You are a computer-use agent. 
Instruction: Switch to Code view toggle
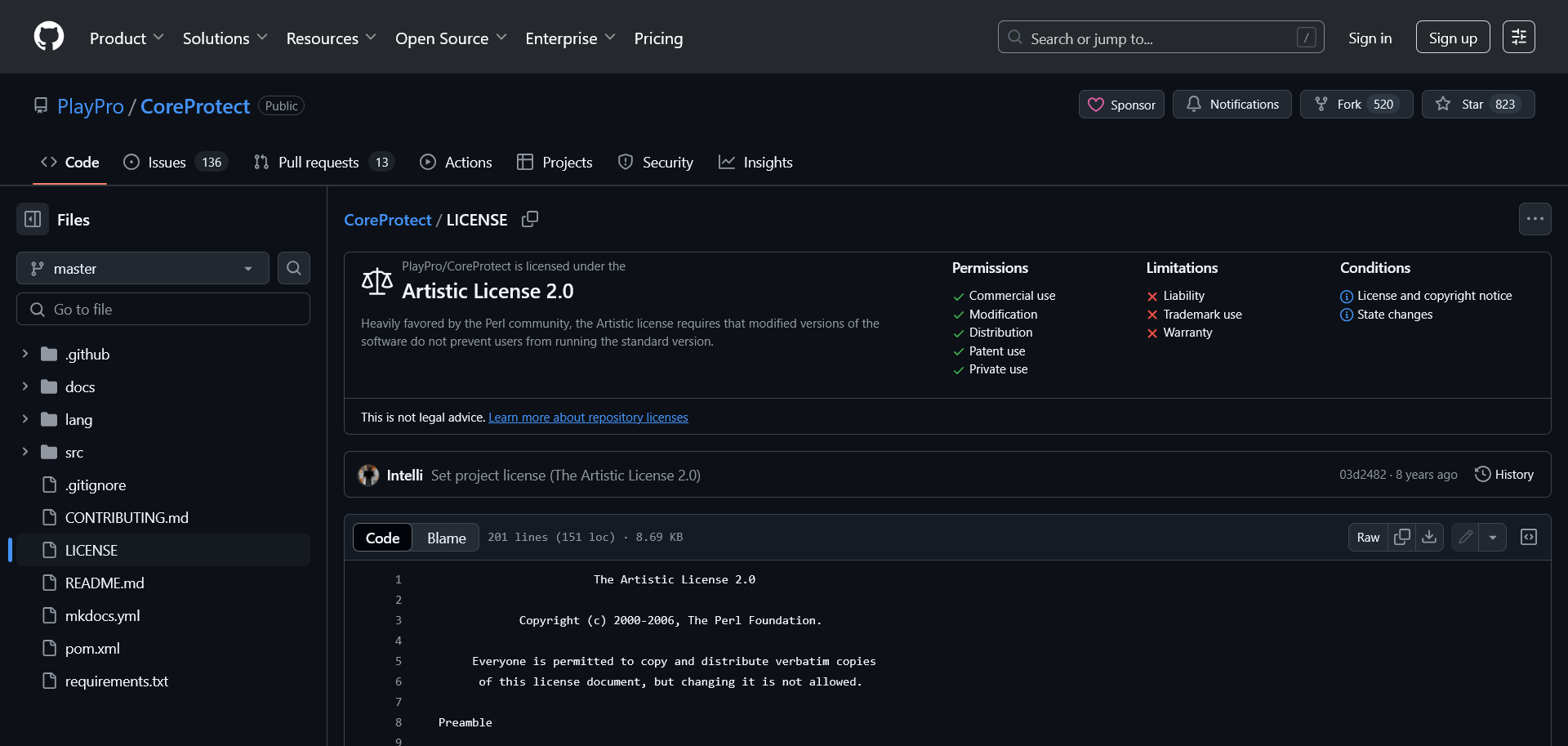coord(382,538)
